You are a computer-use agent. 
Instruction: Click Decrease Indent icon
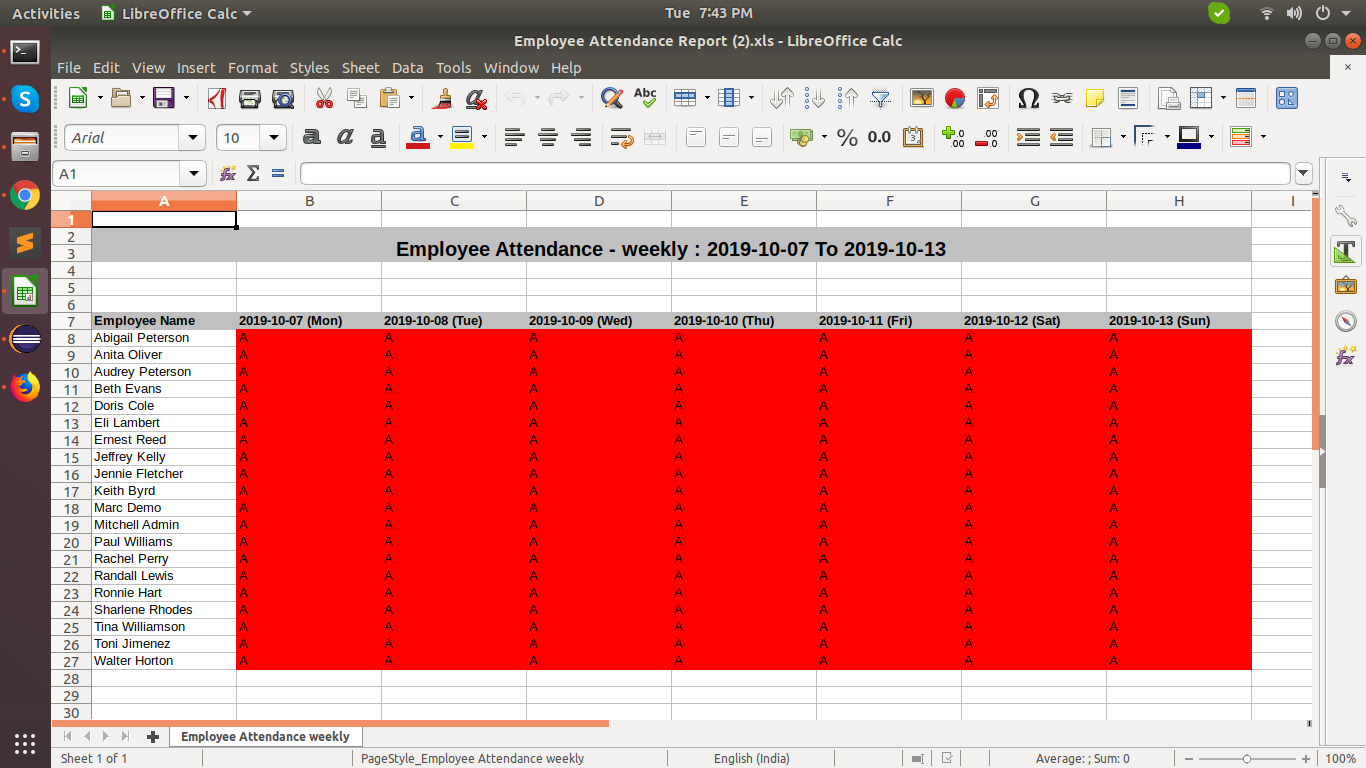pyautogui.click(x=1061, y=137)
